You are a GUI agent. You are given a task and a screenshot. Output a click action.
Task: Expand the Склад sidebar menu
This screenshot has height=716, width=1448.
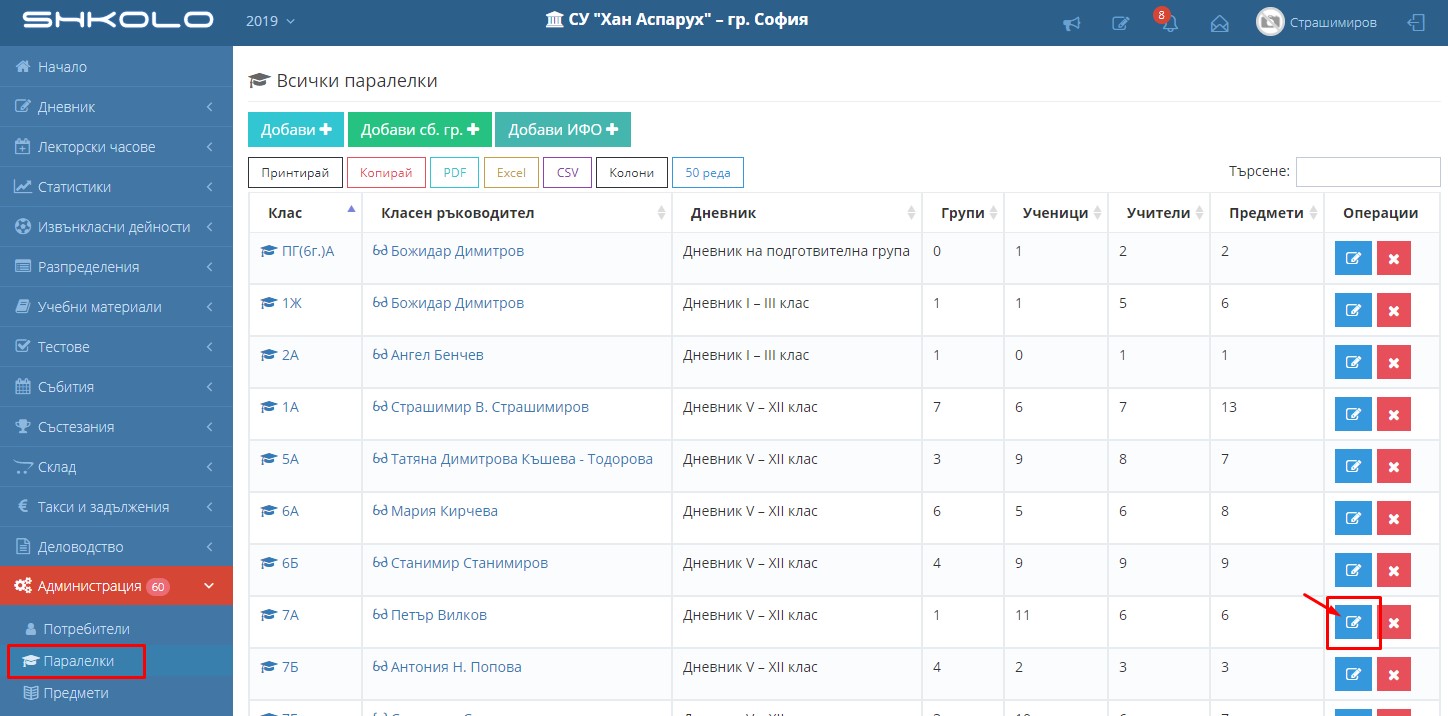point(116,467)
